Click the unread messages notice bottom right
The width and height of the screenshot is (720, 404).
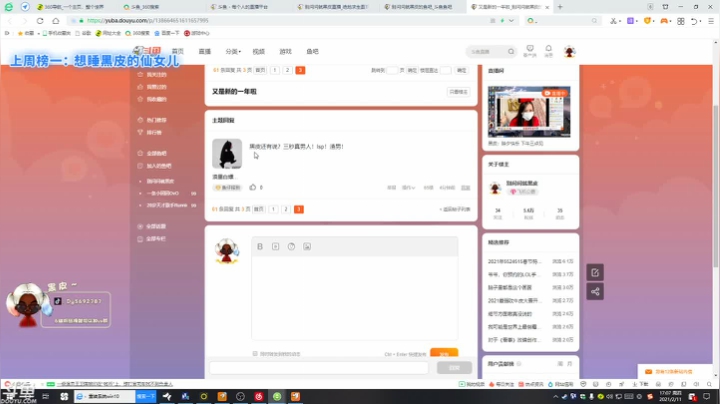[674, 371]
